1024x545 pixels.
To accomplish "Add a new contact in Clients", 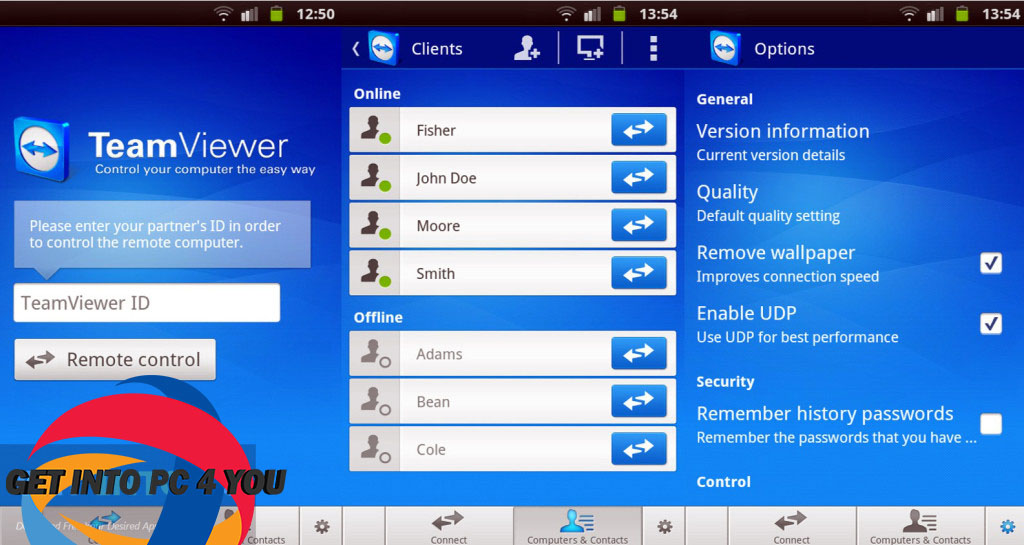I will 526,48.
